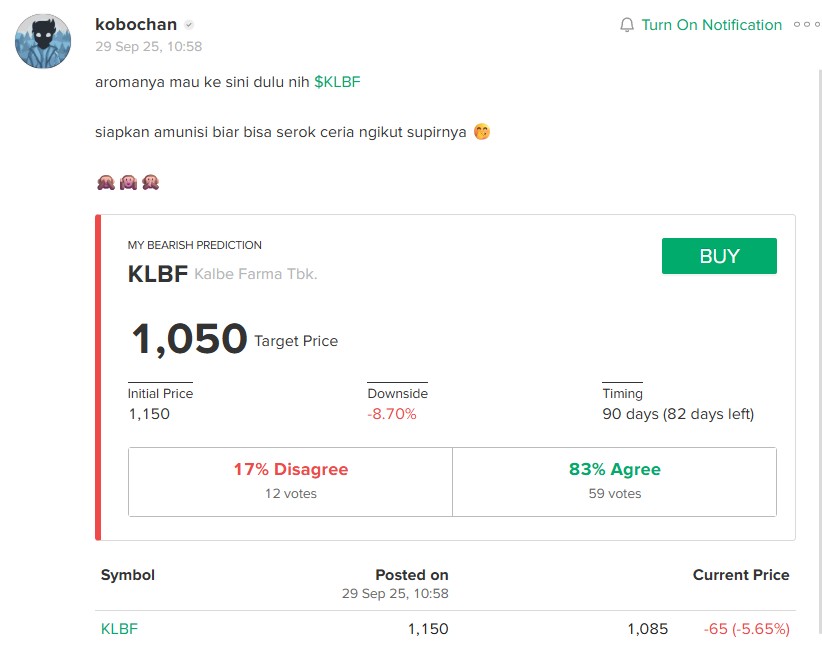Click the red bearish bar on card
The height and width of the screenshot is (653, 822).
(x=98, y=377)
